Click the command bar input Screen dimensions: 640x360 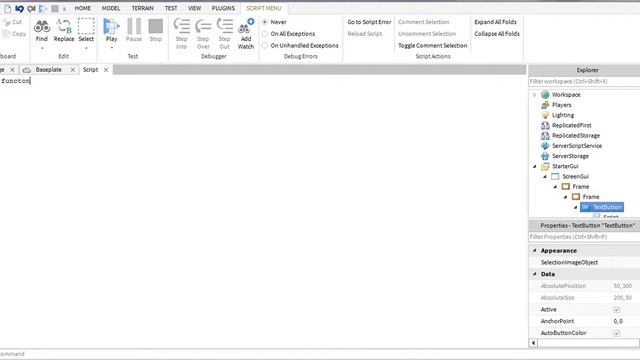320,354
